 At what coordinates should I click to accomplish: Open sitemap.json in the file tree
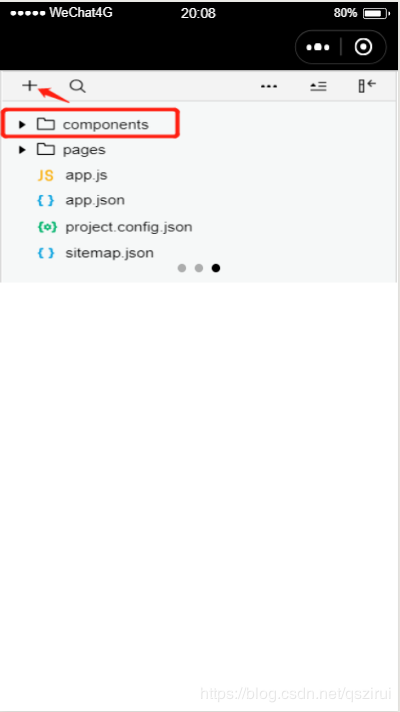tap(109, 252)
